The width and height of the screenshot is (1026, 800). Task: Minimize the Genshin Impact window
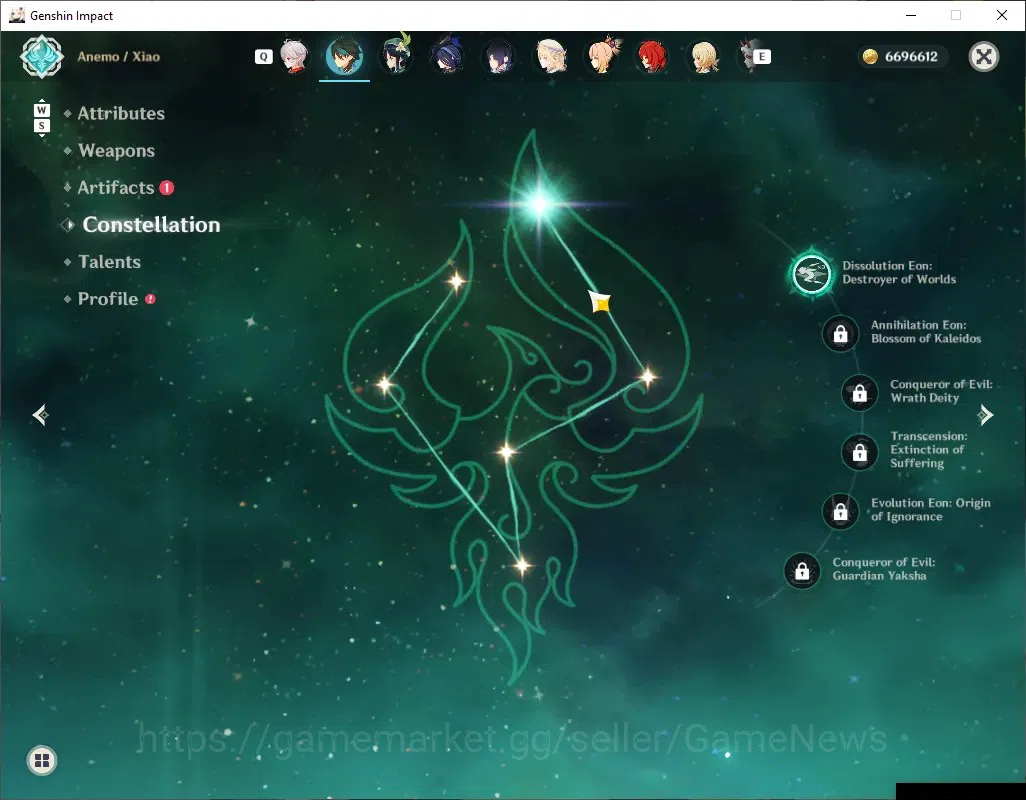pyautogui.click(x=910, y=15)
